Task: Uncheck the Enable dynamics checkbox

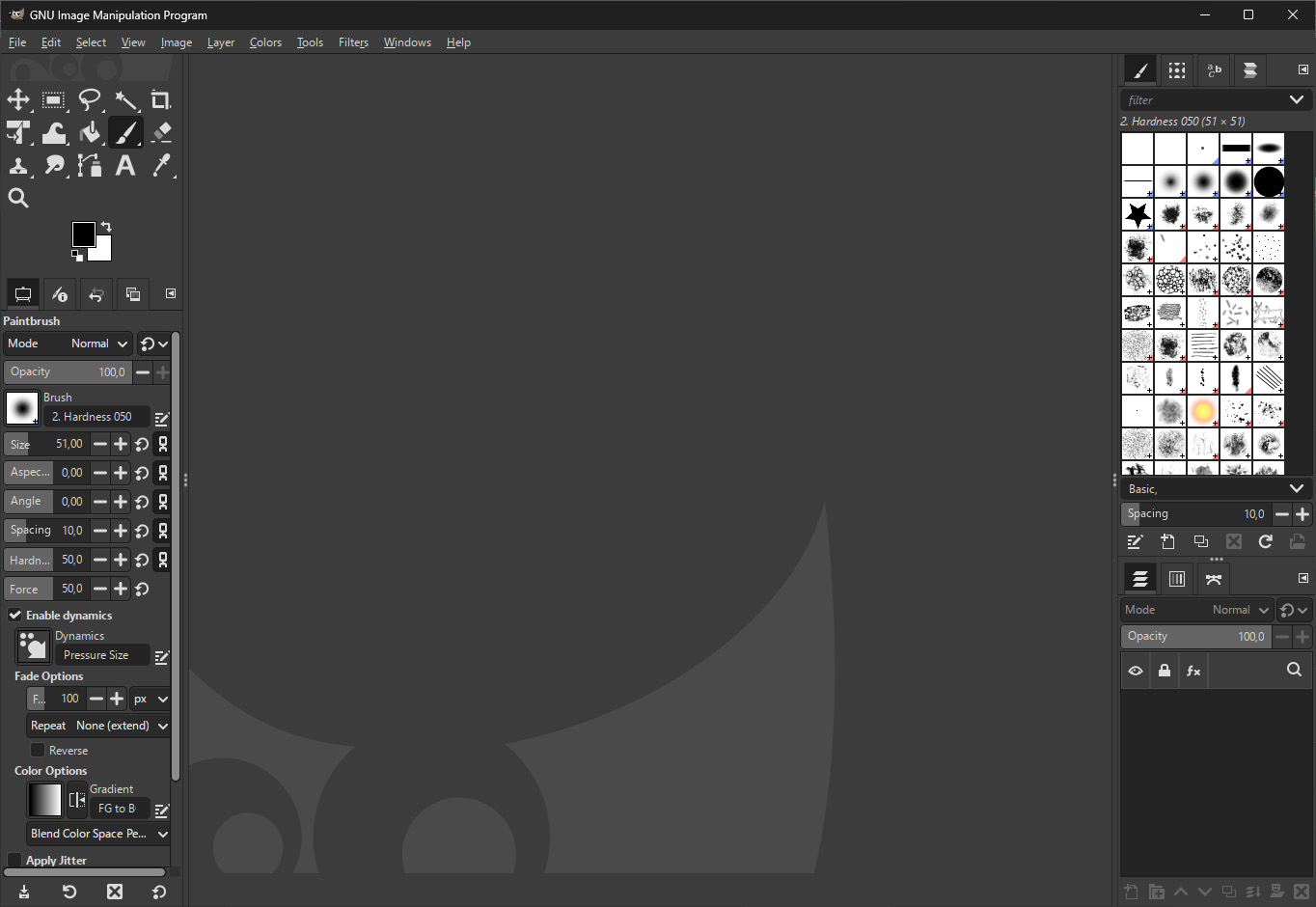Action: point(15,615)
